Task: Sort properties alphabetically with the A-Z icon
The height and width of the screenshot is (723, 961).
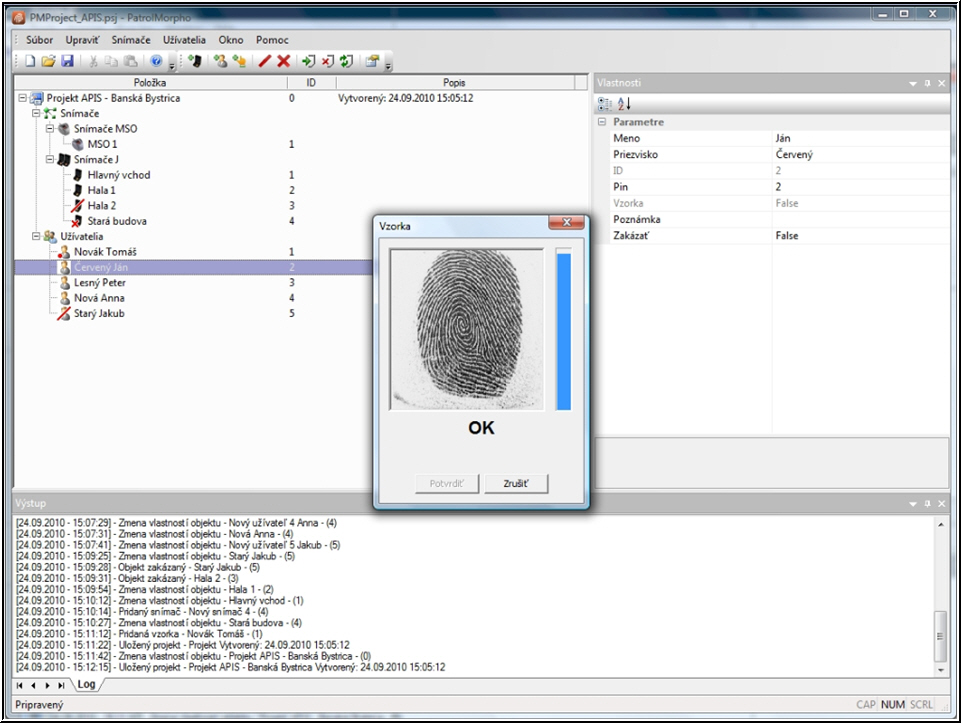Action: 624,103
